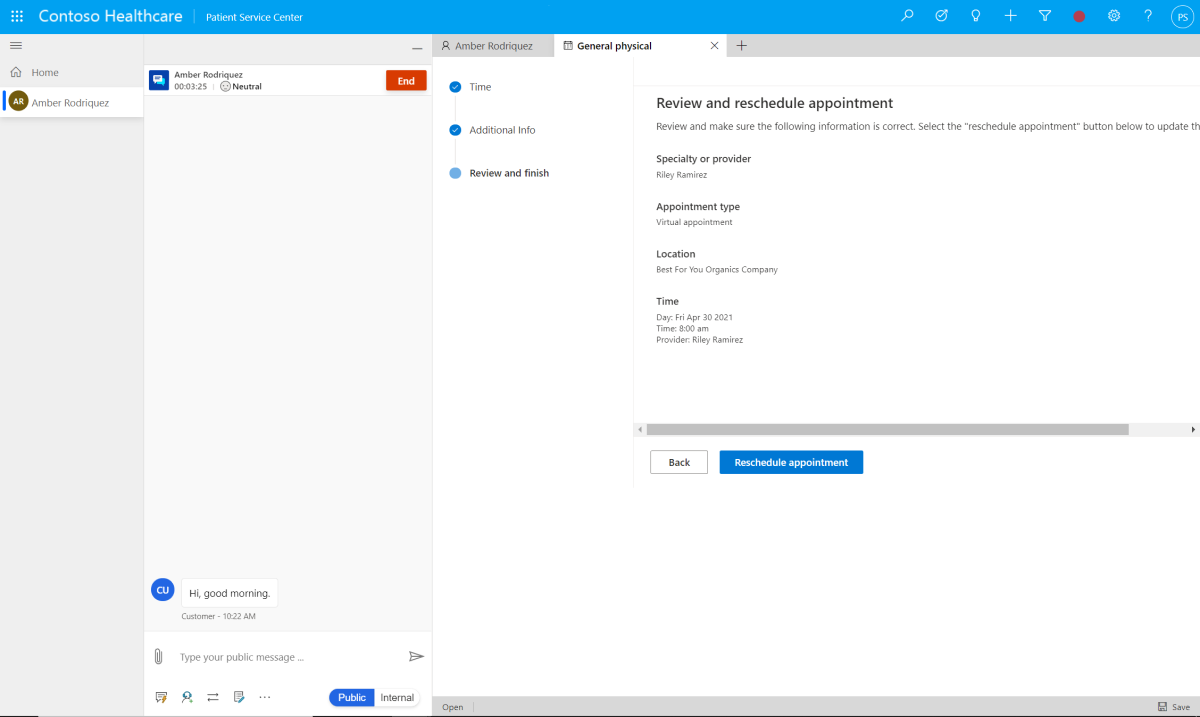Click Contoso Healthcare title
The width and height of the screenshot is (1200, 717).
110,16
